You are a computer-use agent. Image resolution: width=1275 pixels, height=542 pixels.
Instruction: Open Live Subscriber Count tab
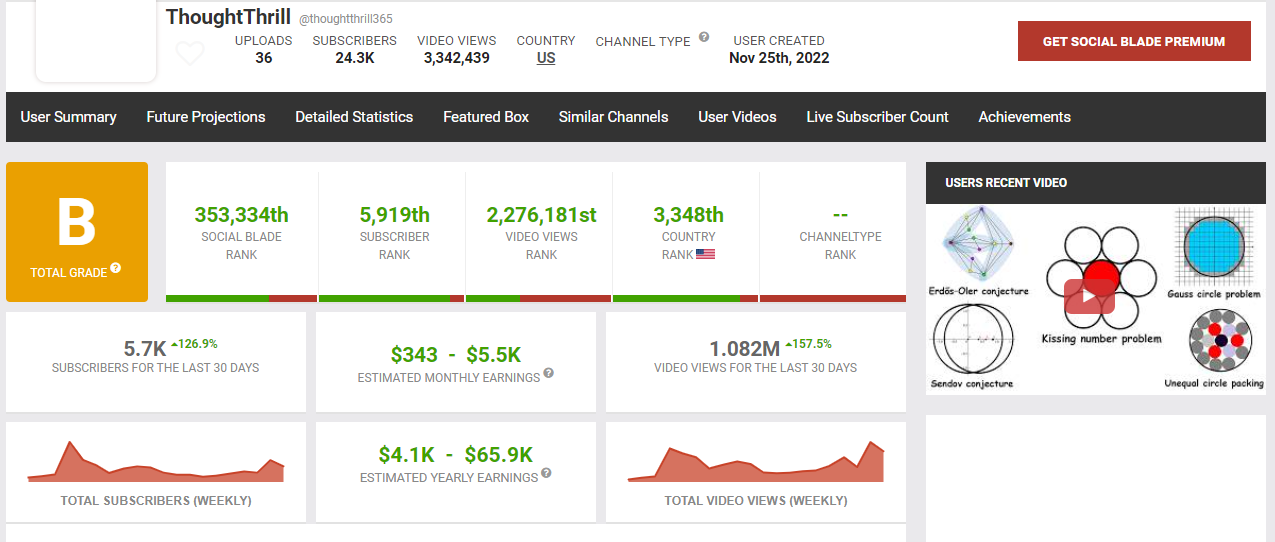877,117
